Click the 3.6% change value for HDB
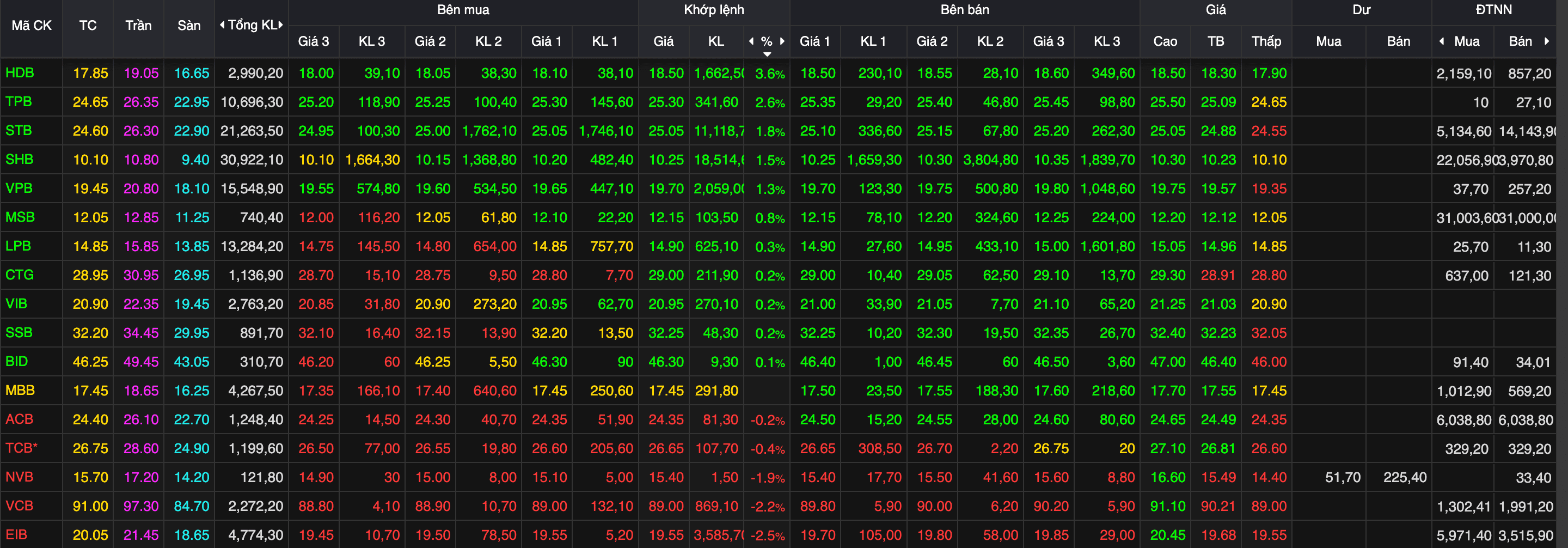The image size is (1568, 548). 769,74
